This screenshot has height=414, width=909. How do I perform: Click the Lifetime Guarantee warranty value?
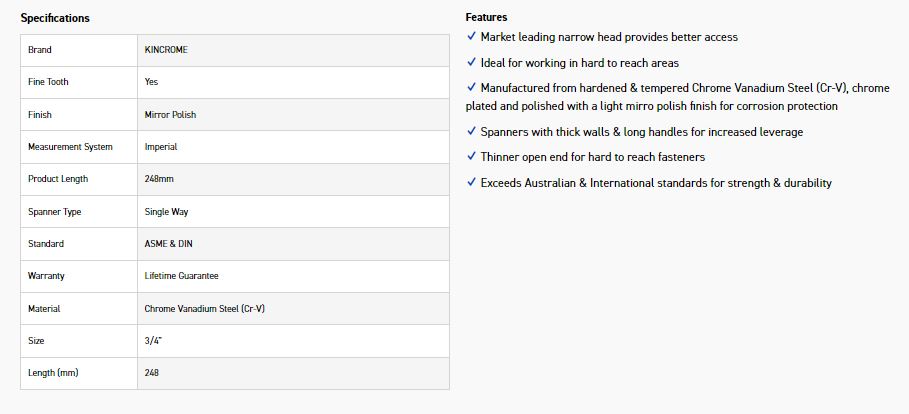click(181, 276)
